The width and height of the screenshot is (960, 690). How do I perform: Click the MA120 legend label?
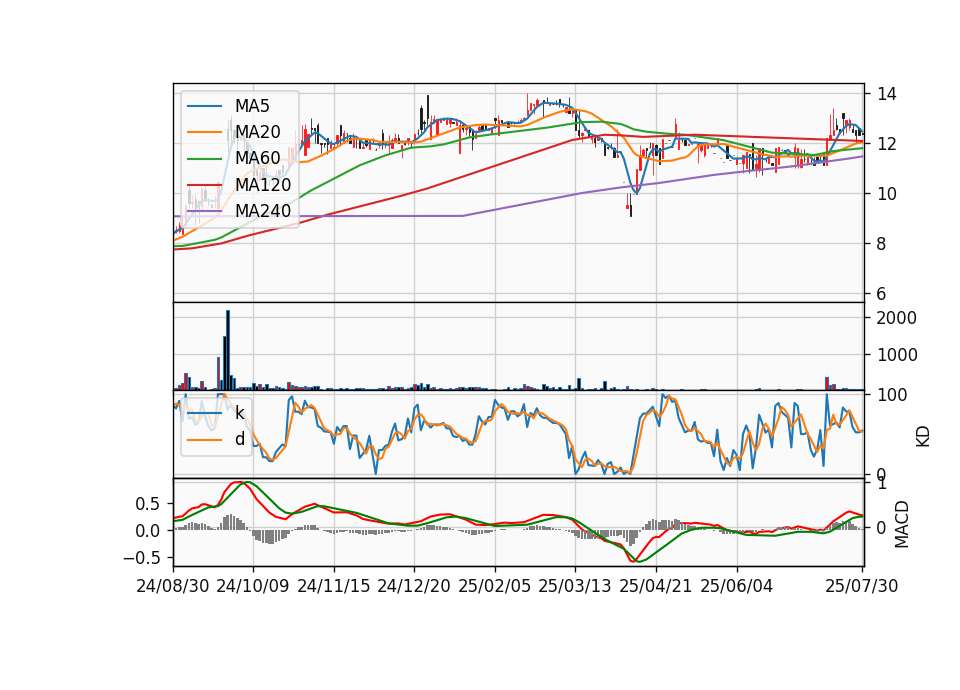point(263,184)
